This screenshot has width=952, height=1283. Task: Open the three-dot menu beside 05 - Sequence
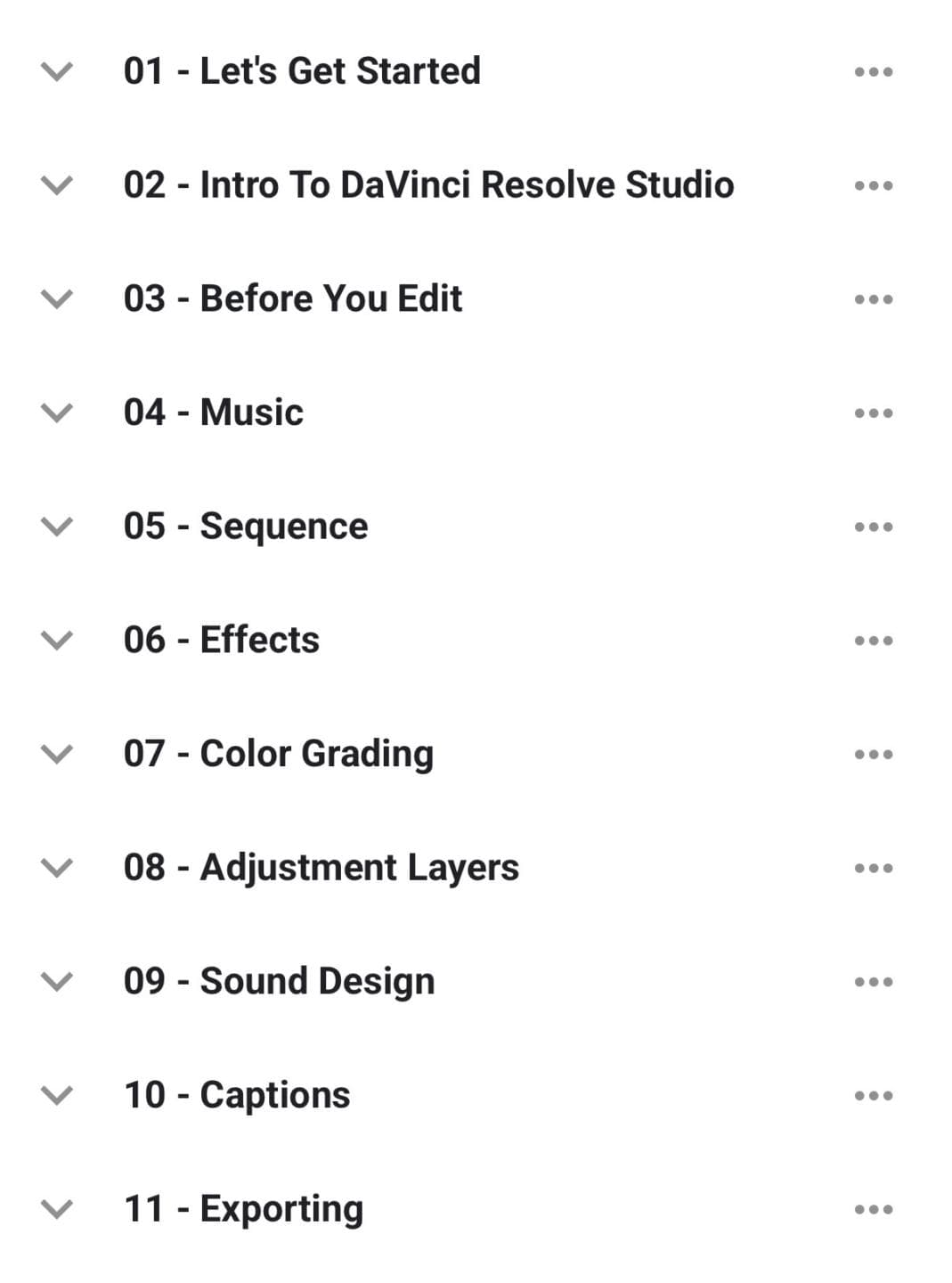[873, 527]
